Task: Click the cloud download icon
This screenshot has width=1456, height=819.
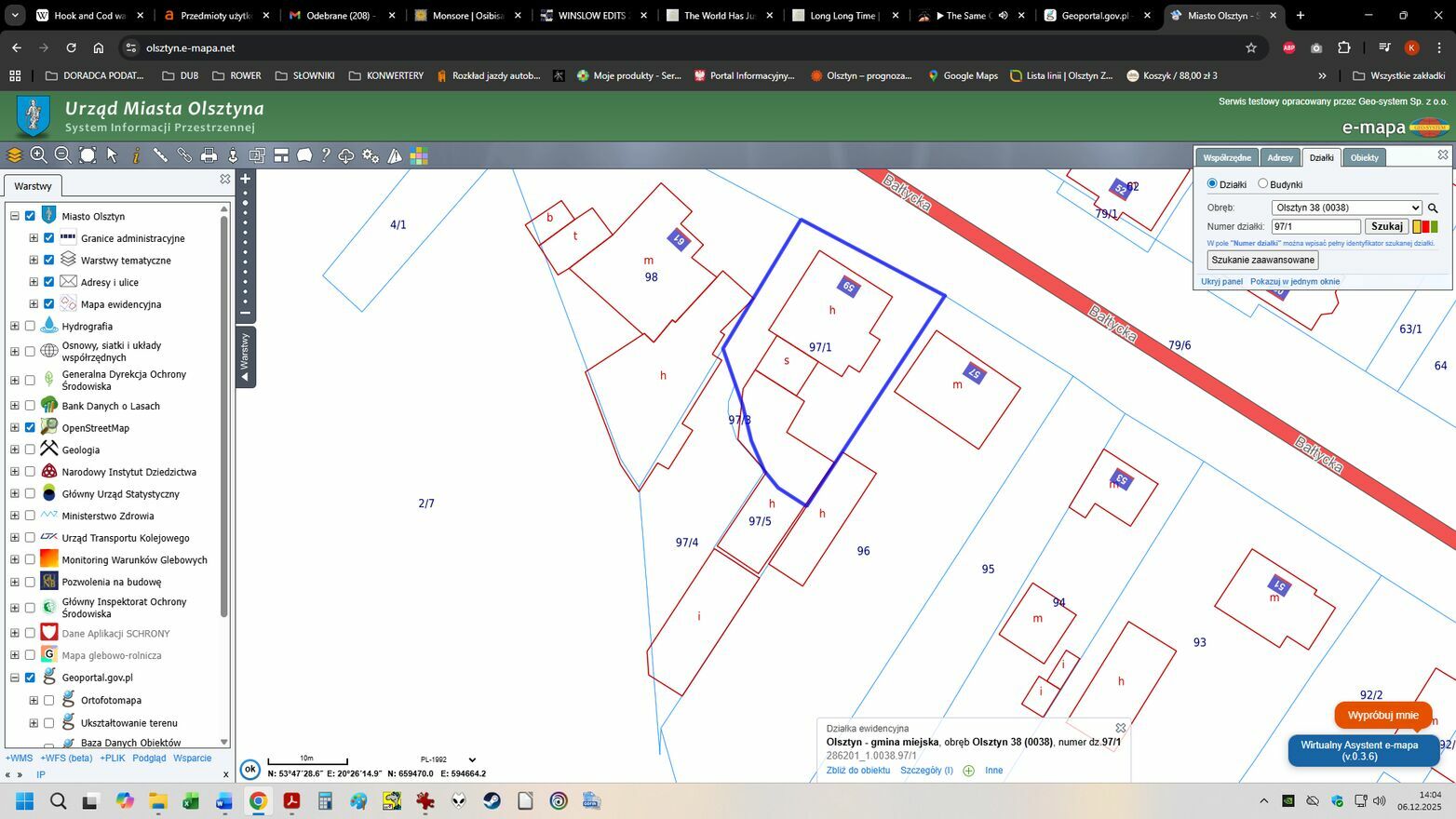Action: click(x=346, y=155)
